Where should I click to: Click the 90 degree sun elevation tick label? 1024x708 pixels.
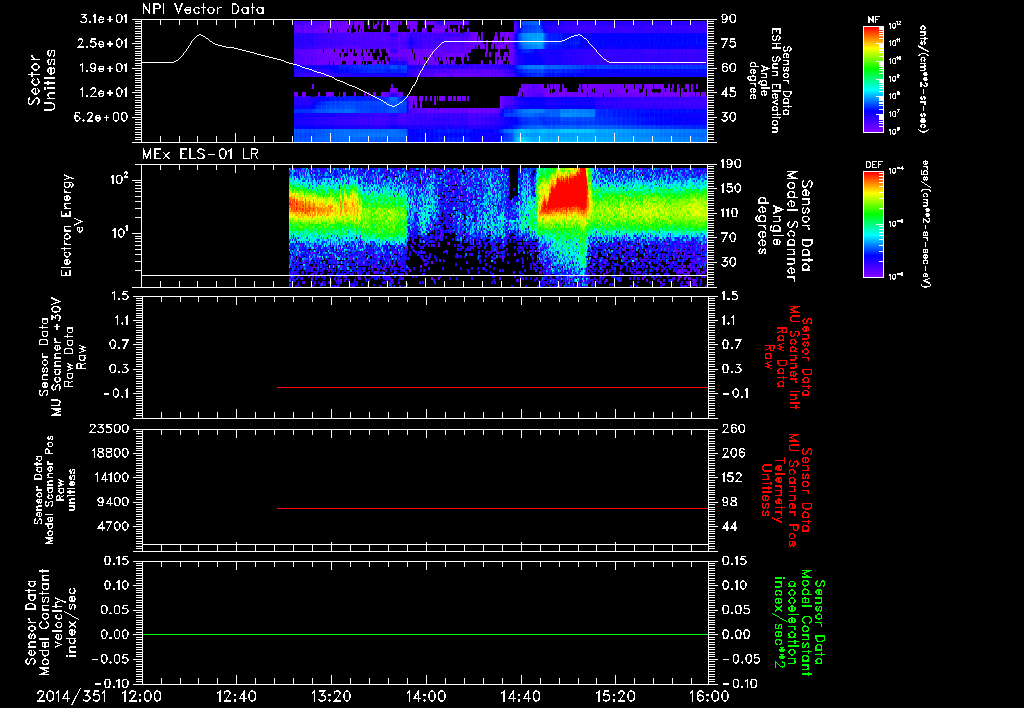point(729,18)
